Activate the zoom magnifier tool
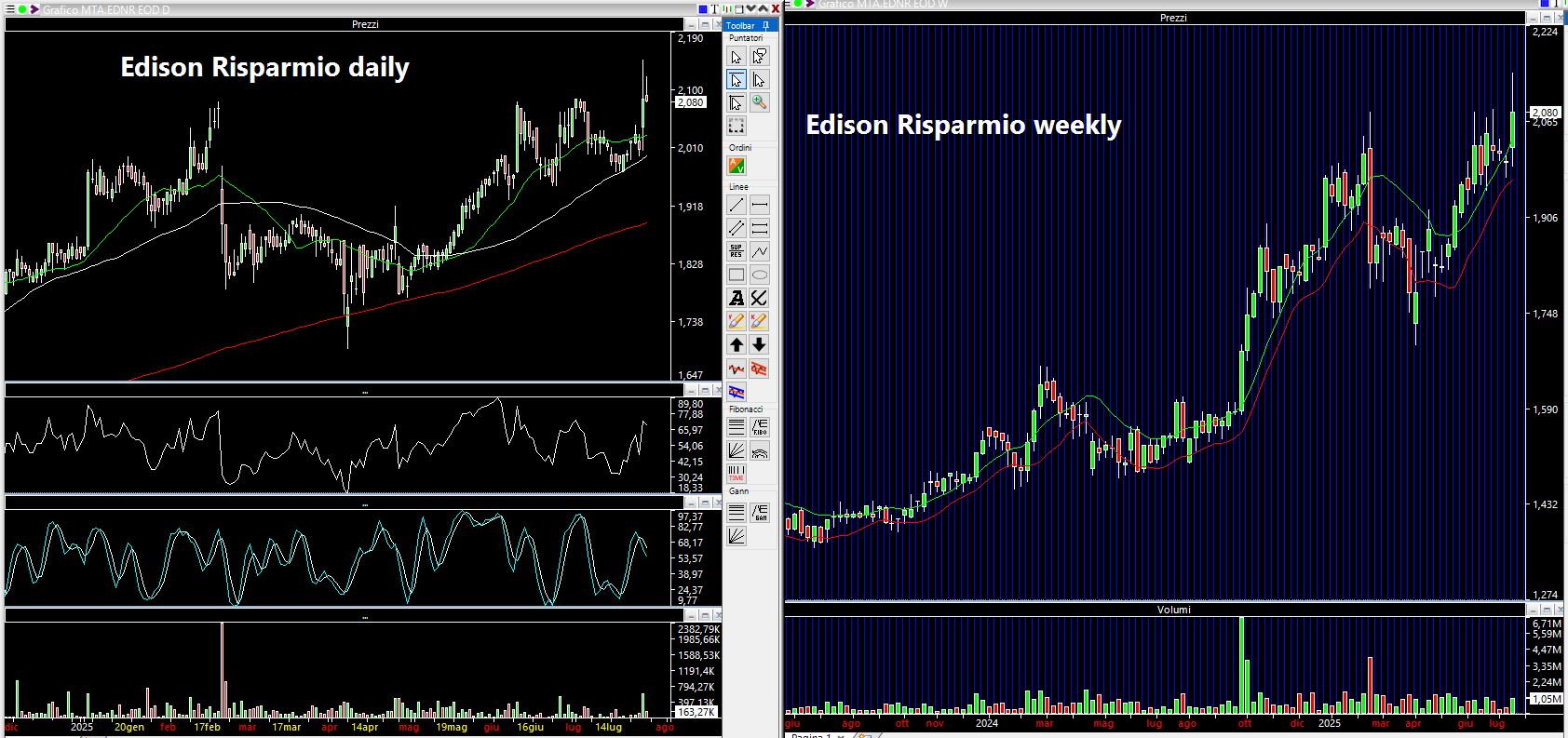Image resolution: width=1568 pixels, height=738 pixels. 760,102
